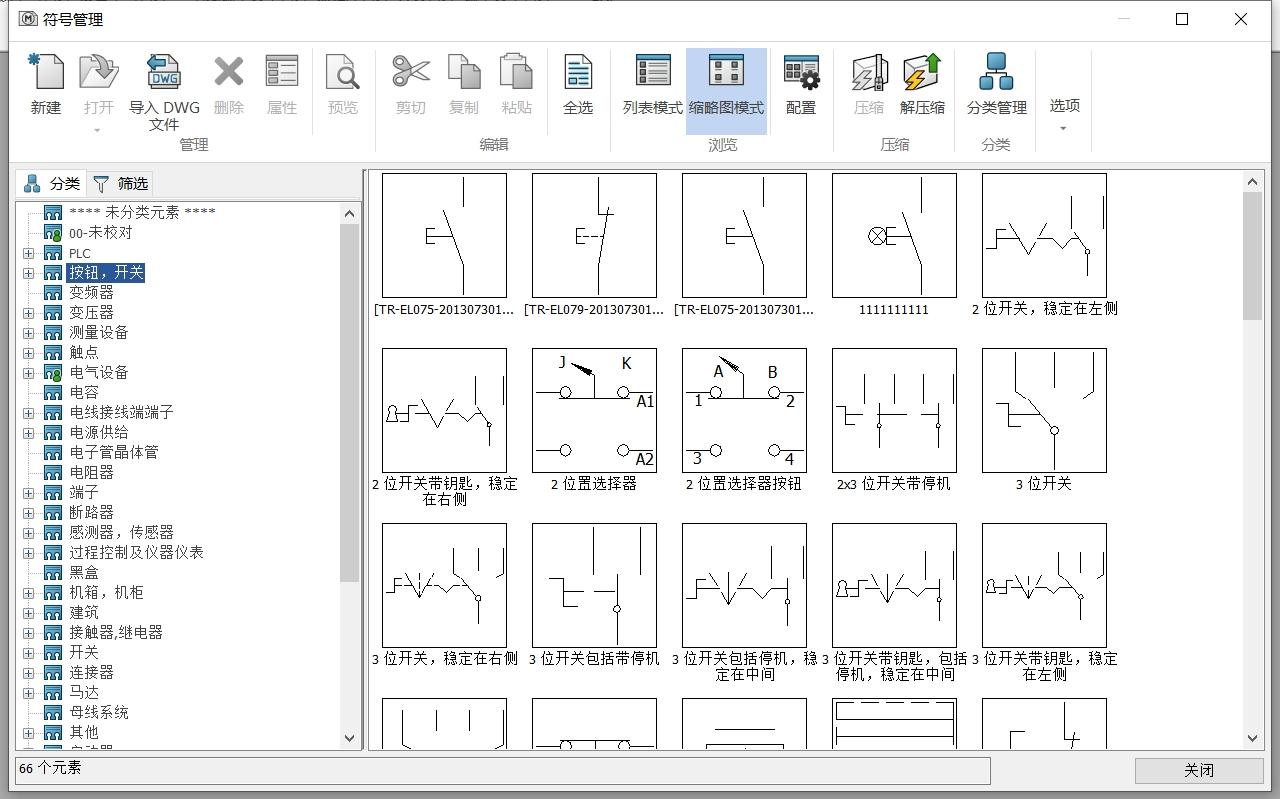
Task: Select the 变频器 tree item
Action: [x=91, y=293]
